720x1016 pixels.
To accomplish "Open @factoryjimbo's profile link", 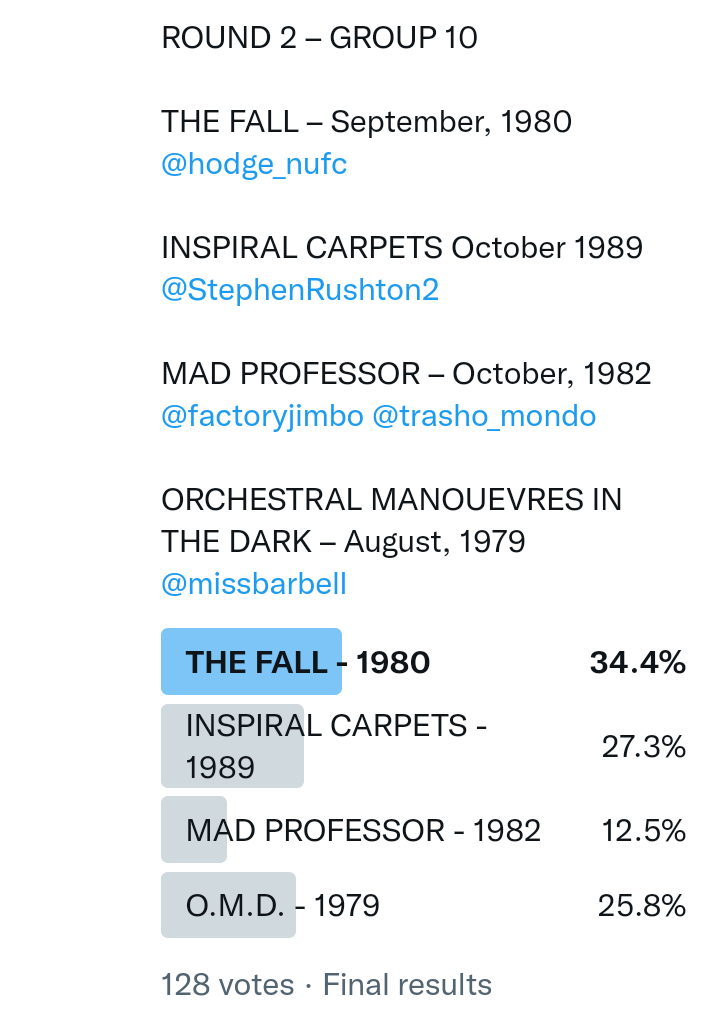I will point(262,416).
